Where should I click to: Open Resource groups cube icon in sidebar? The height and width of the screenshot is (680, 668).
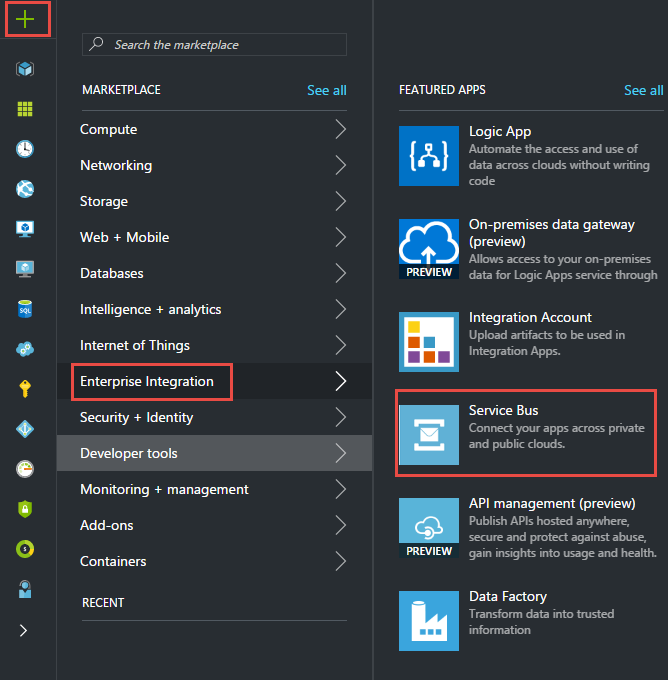click(25, 69)
